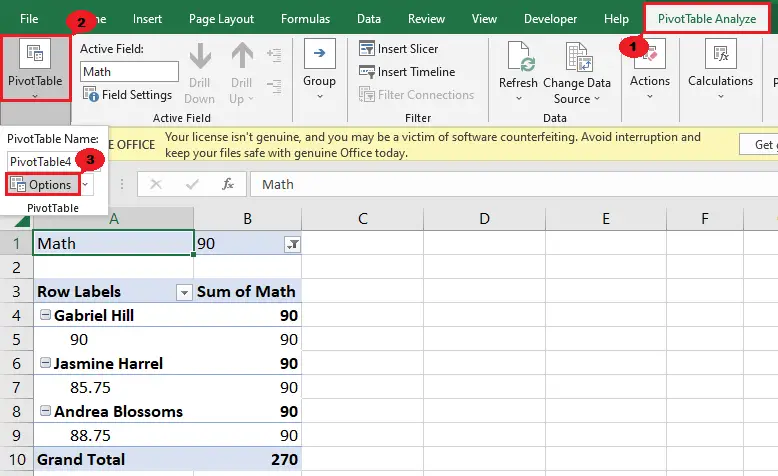The height and width of the screenshot is (476, 778).
Task: Open the Math filter dropdown in B1
Action: [292, 244]
